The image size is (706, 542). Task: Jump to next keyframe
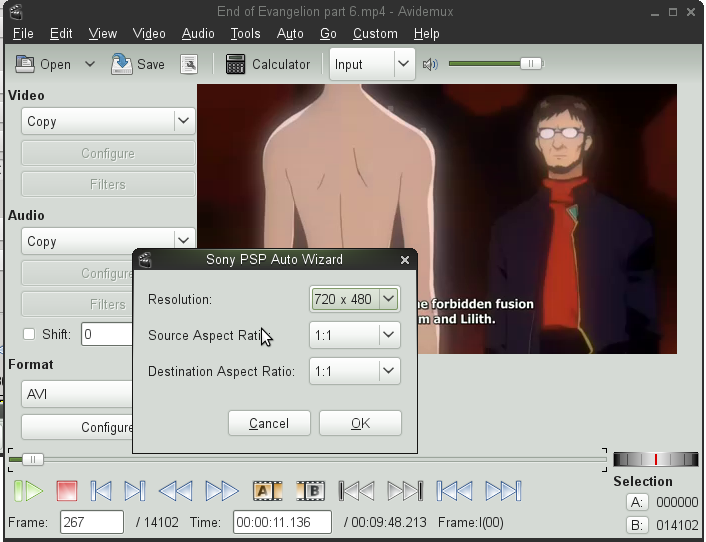pos(222,491)
